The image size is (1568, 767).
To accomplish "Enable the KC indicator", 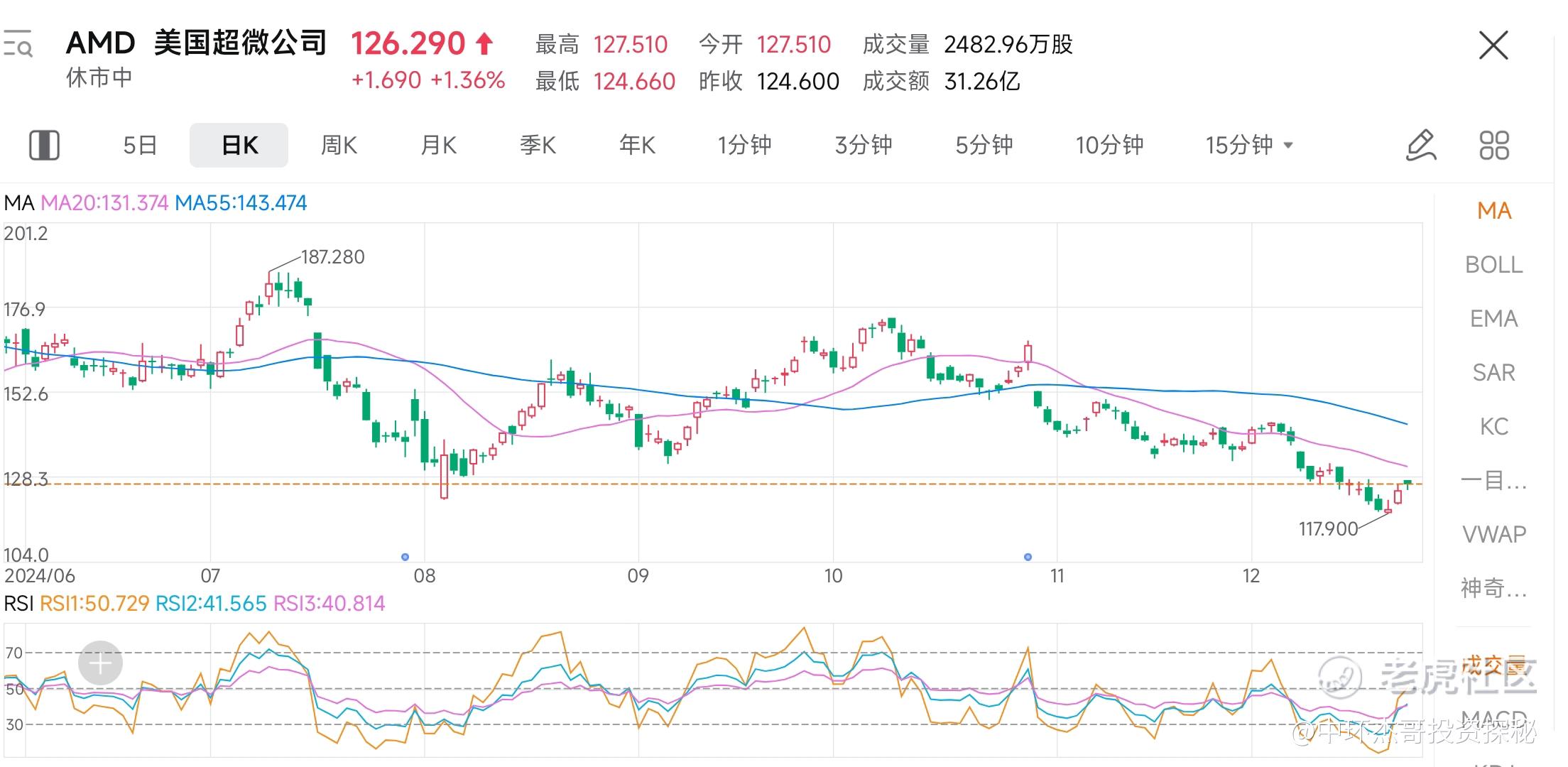I will coord(1494,427).
